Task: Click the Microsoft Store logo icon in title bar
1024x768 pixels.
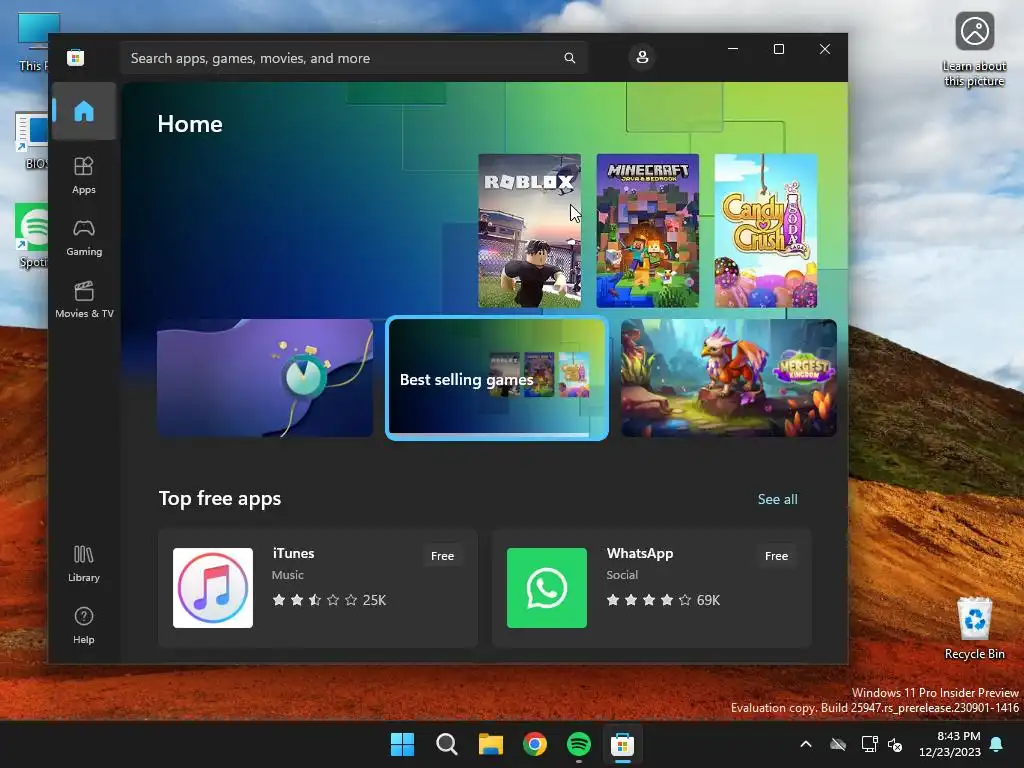Action: pyautogui.click(x=76, y=57)
